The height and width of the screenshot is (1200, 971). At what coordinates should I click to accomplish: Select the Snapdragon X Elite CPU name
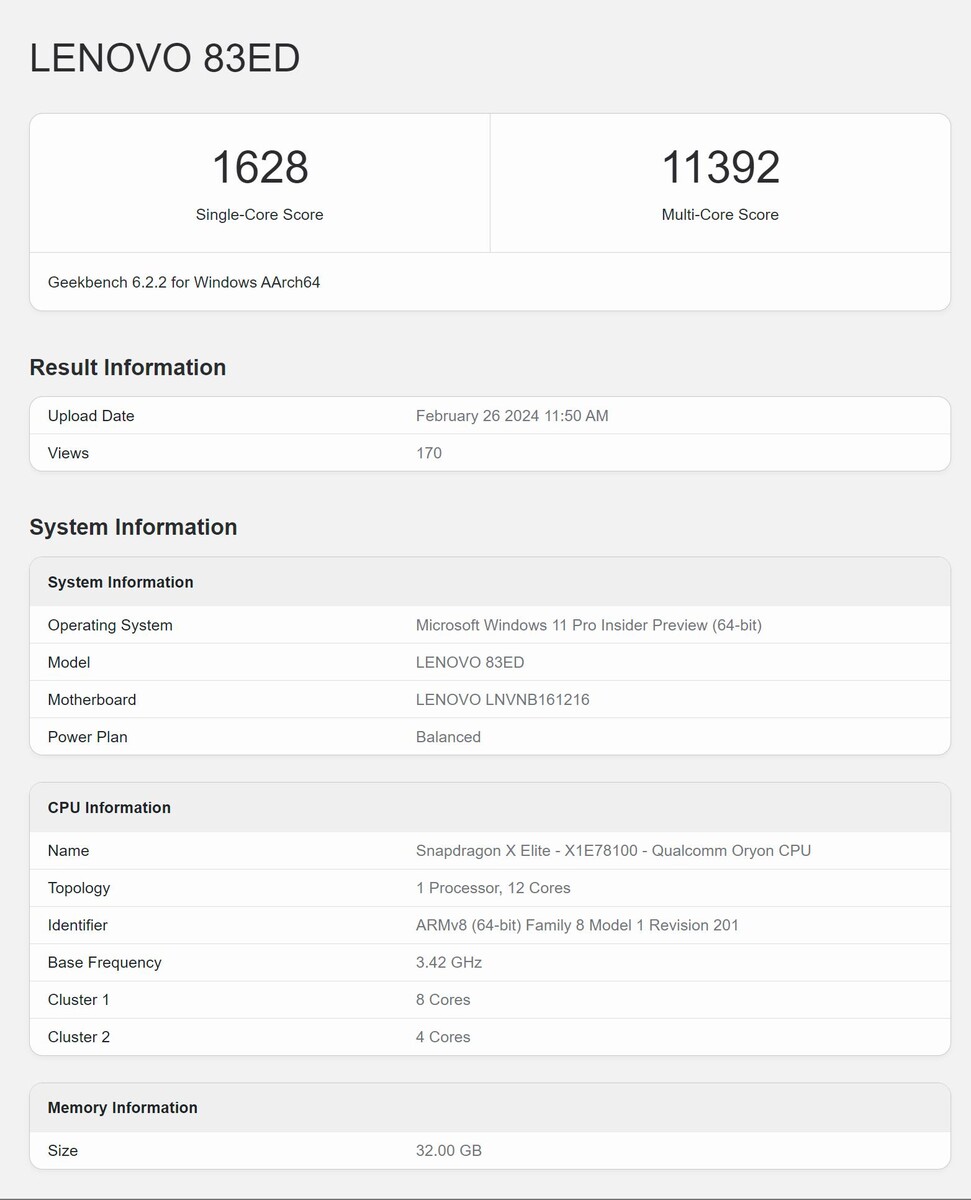613,851
